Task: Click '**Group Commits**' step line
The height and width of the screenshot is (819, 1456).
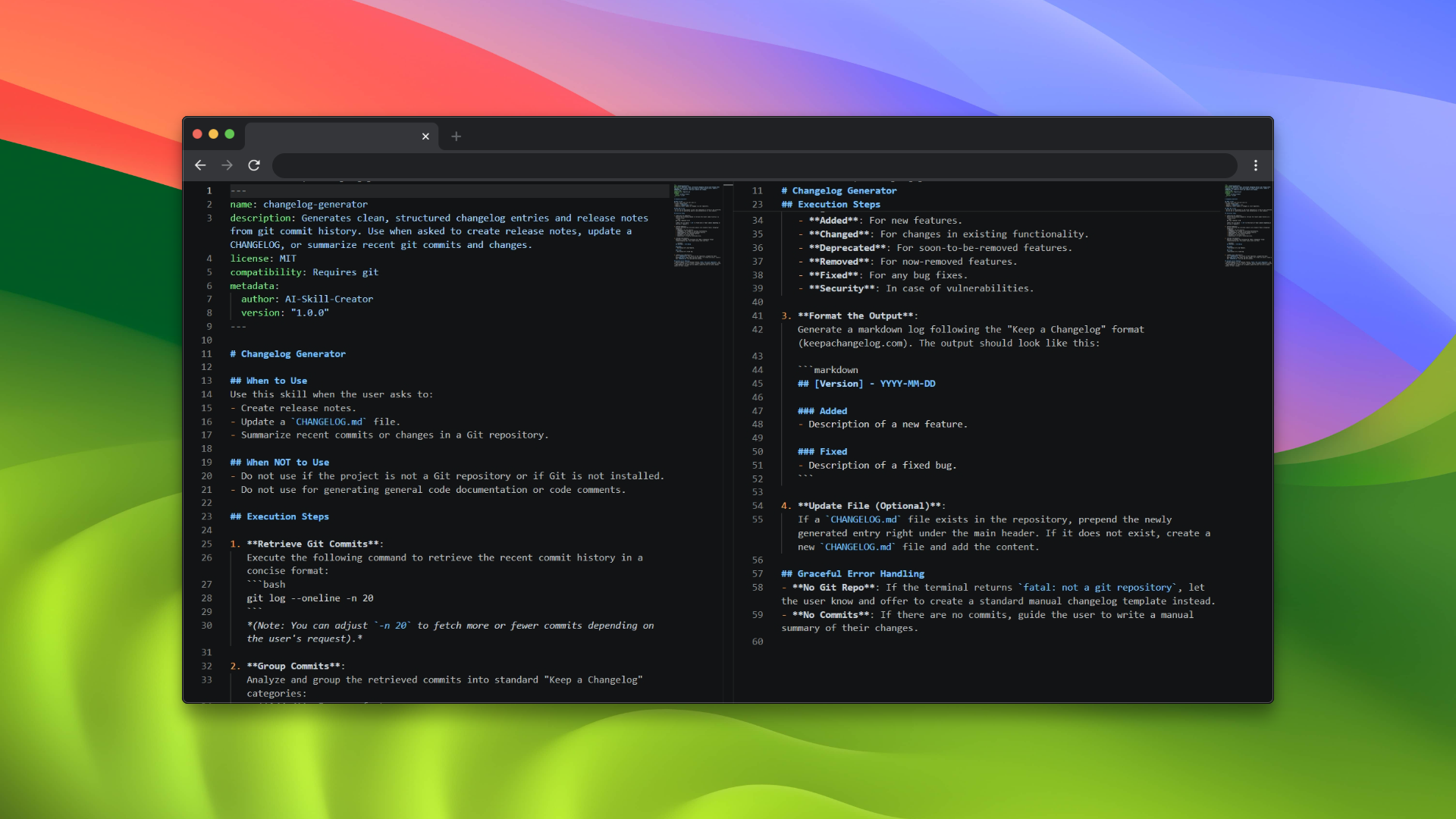Action: click(287, 667)
